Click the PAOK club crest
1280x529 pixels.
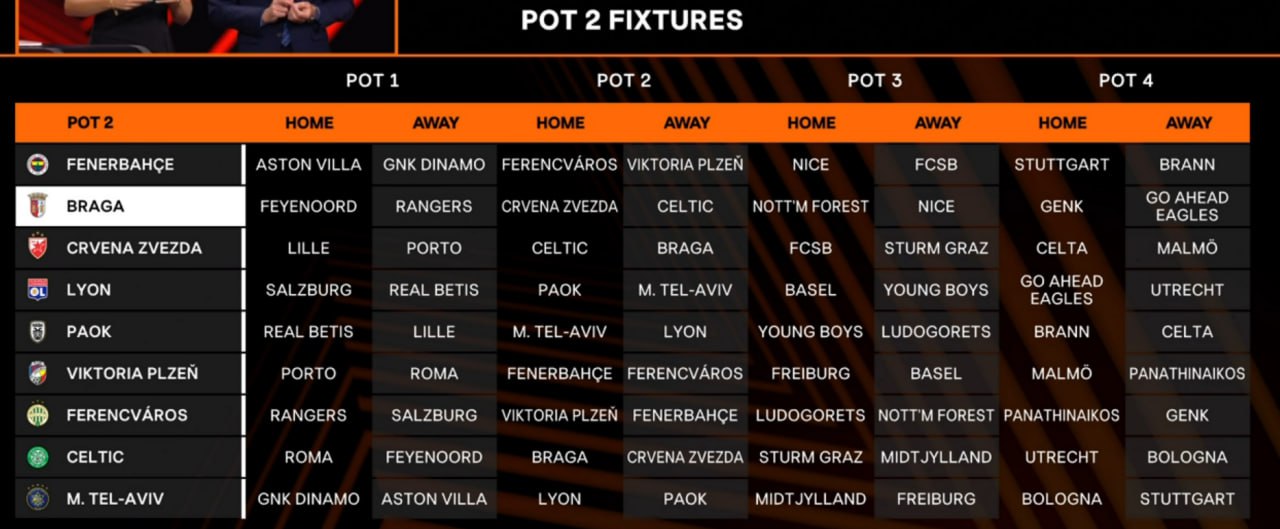38,332
